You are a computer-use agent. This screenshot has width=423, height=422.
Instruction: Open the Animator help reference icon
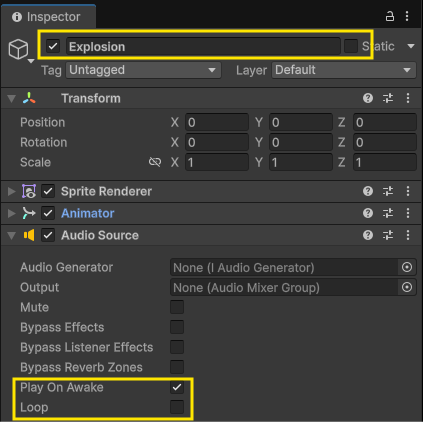click(368, 213)
